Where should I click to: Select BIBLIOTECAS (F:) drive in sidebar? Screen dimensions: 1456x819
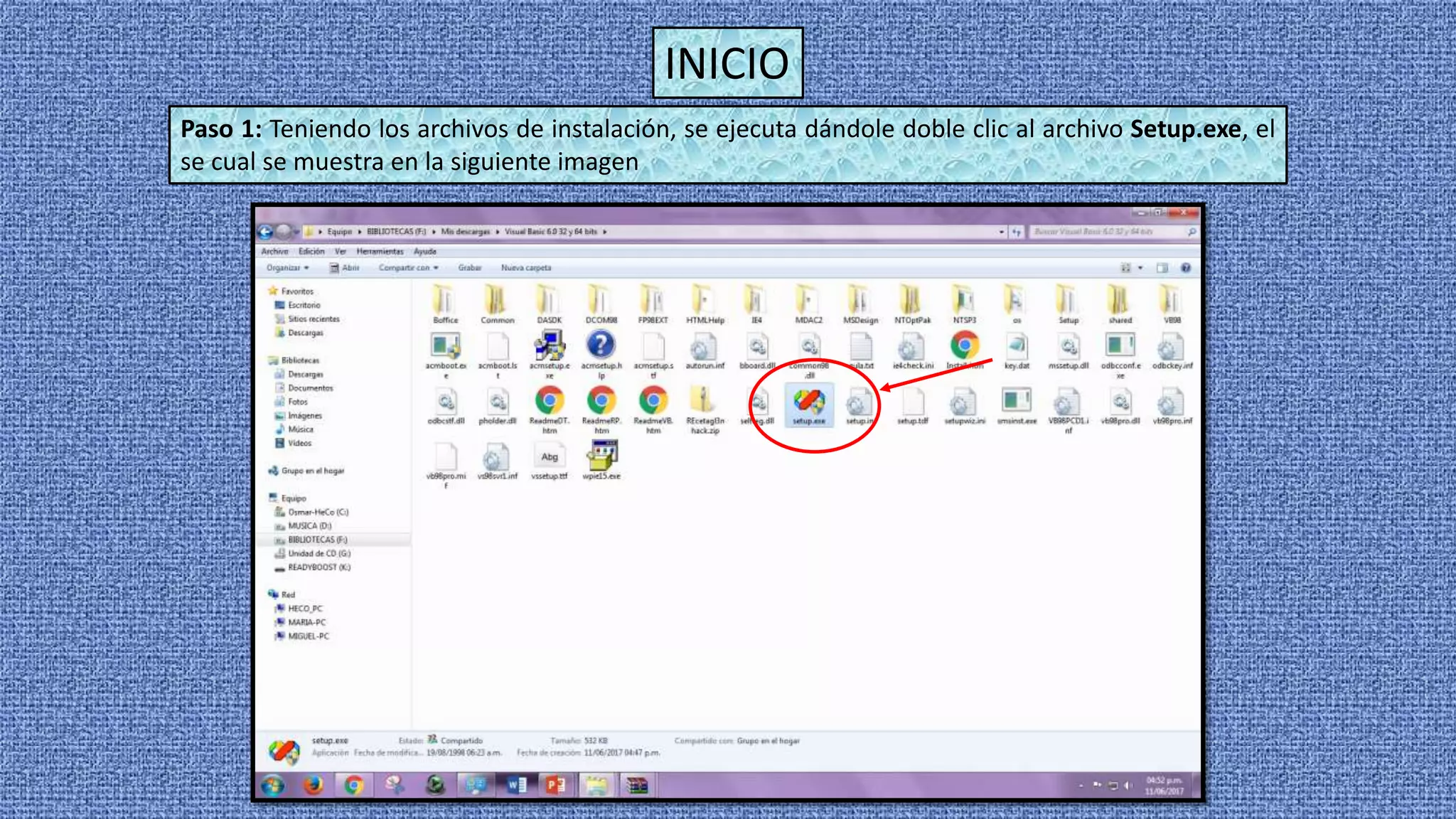317,540
